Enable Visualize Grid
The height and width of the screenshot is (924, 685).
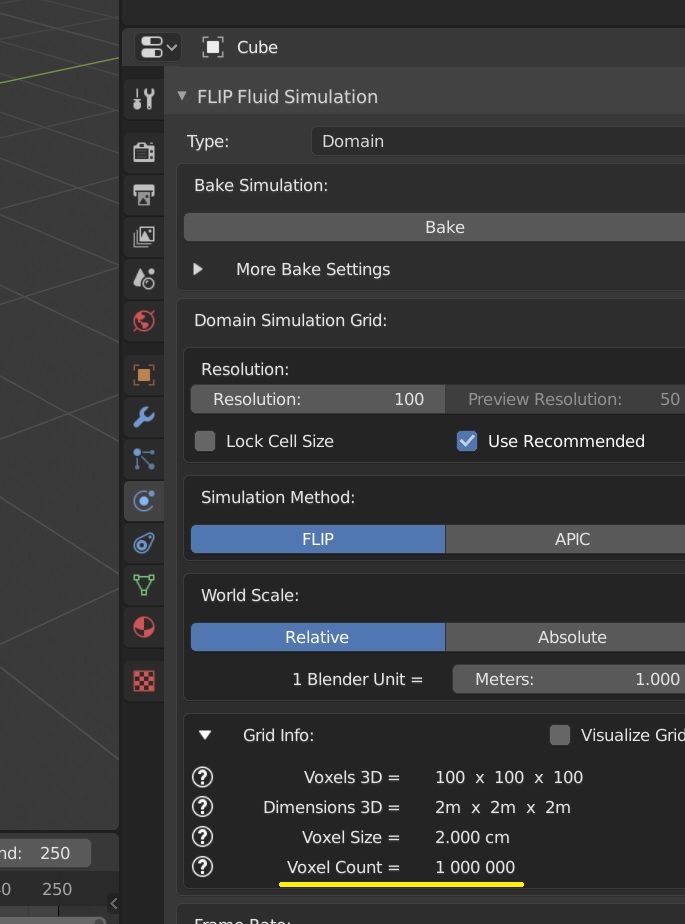[560, 735]
